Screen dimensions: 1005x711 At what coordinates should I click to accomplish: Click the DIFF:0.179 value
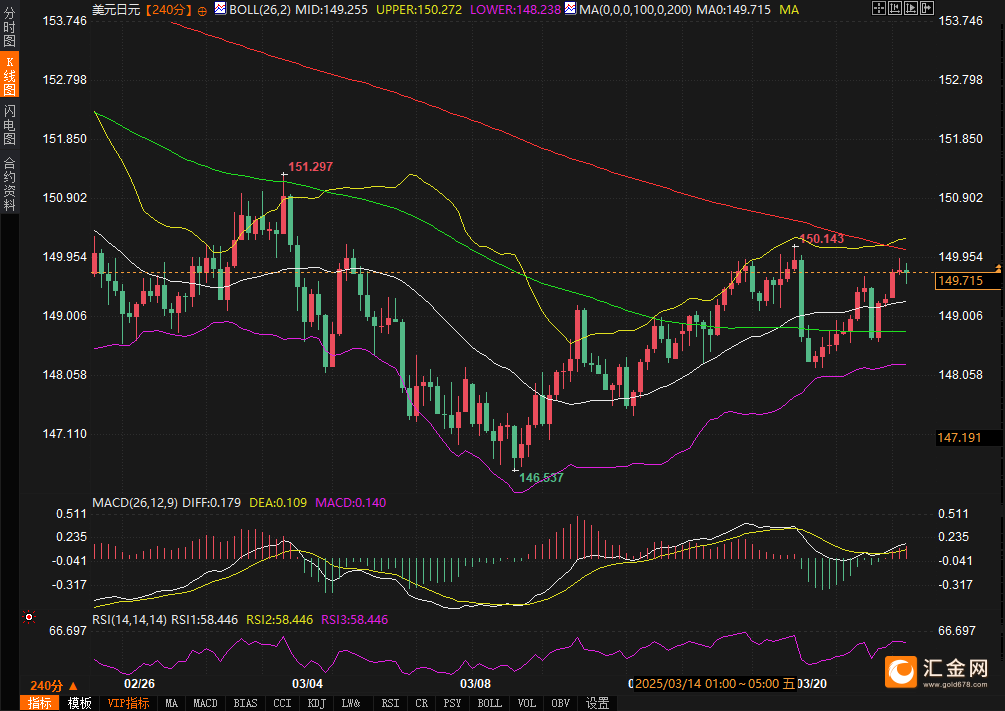pyautogui.click(x=212, y=503)
